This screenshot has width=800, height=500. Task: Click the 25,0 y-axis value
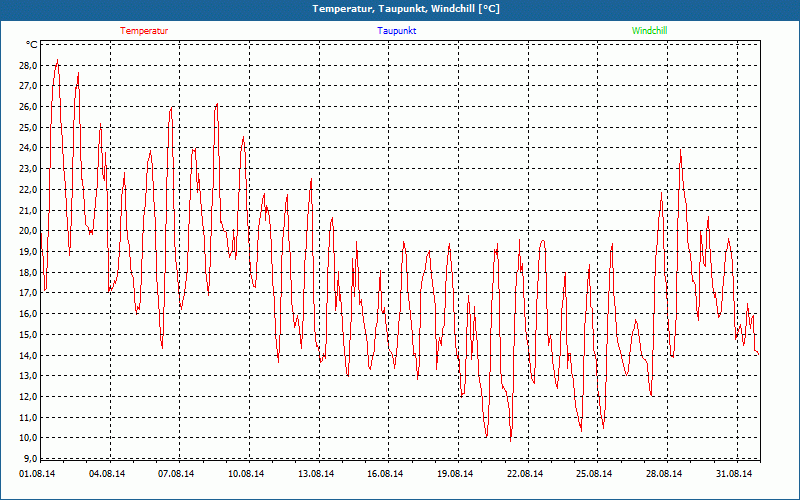pos(29,127)
